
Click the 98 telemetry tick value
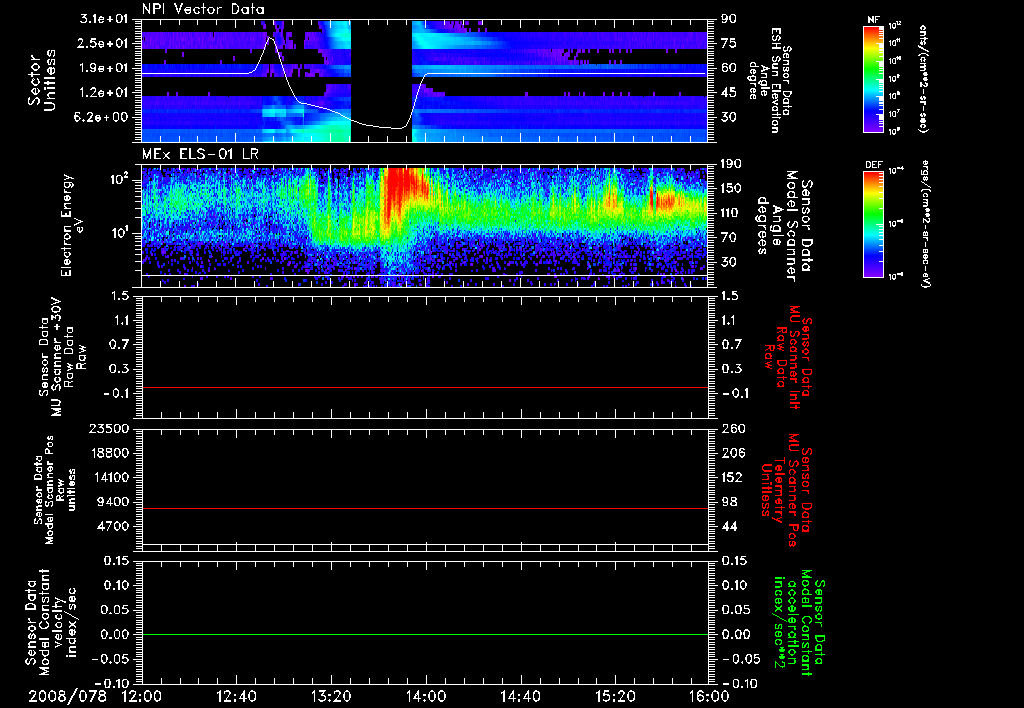[x=729, y=502]
